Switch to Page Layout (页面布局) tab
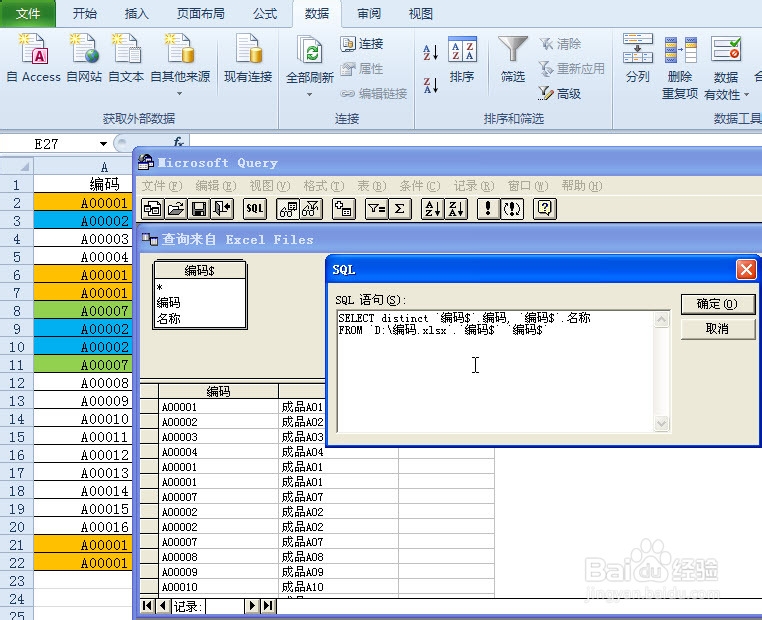762x620 pixels. click(x=201, y=14)
